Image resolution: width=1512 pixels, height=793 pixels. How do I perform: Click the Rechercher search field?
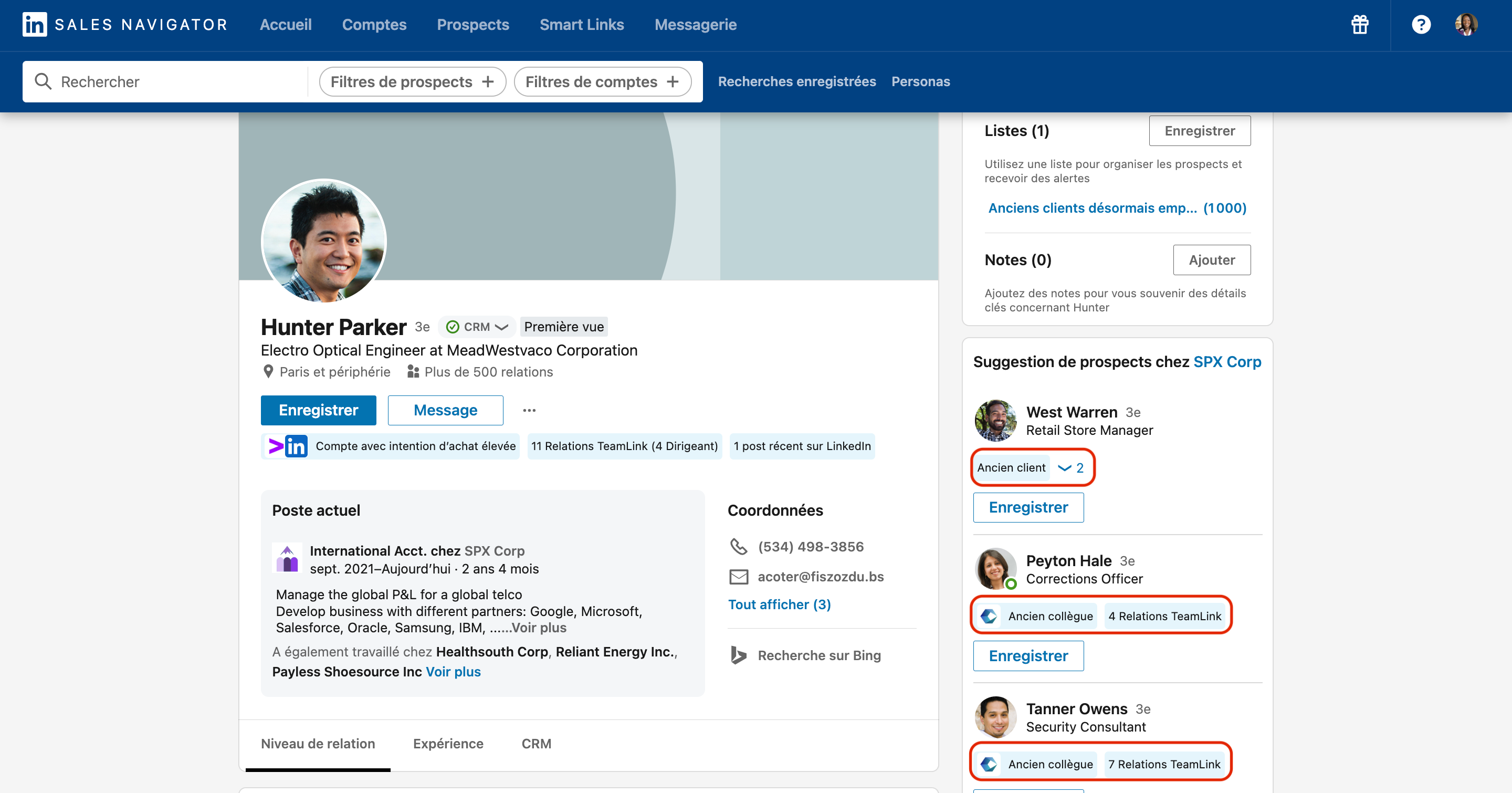(x=165, y=81)
